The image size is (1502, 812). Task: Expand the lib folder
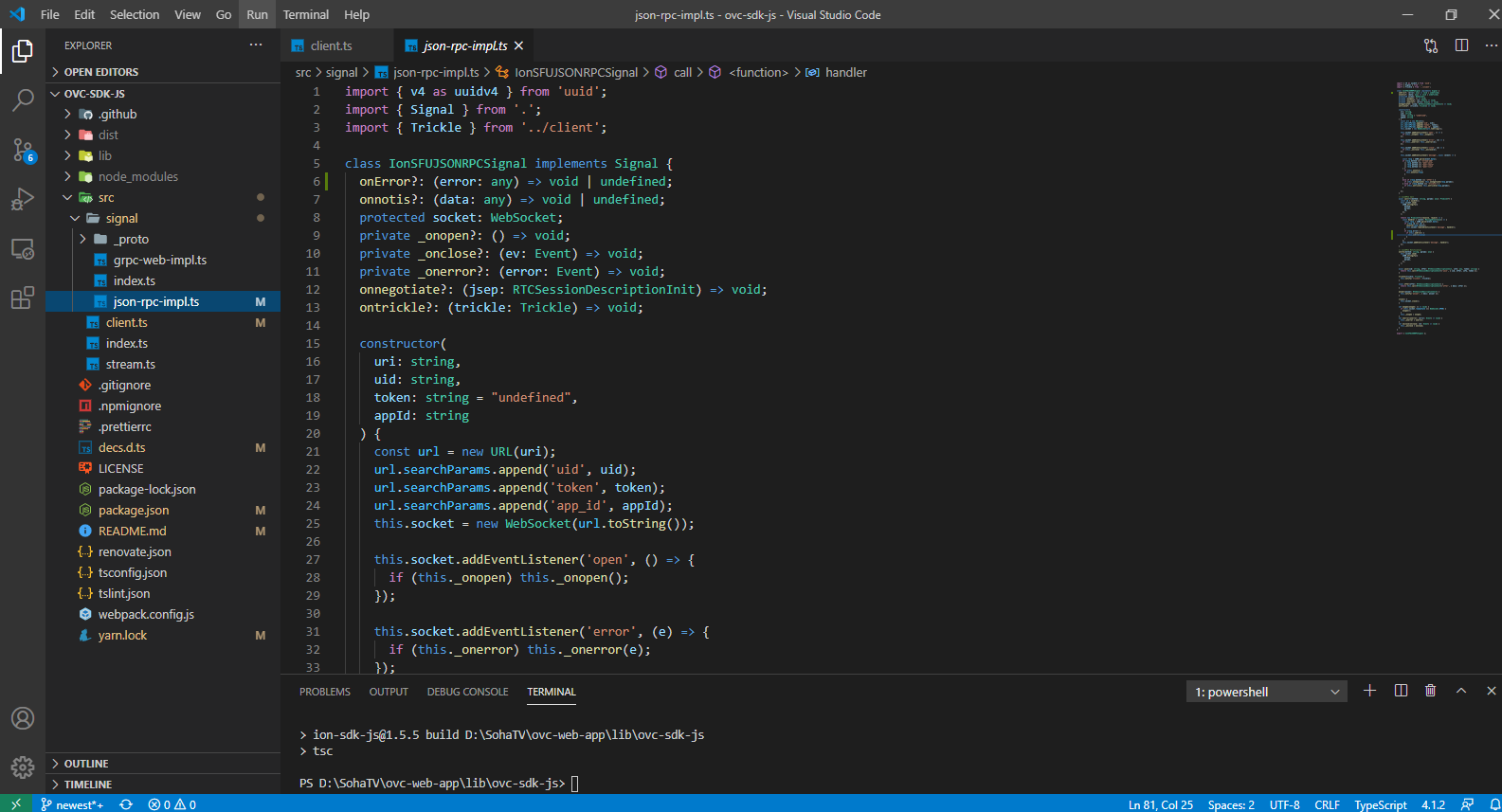pyautogui.click(x=163, y=155)
